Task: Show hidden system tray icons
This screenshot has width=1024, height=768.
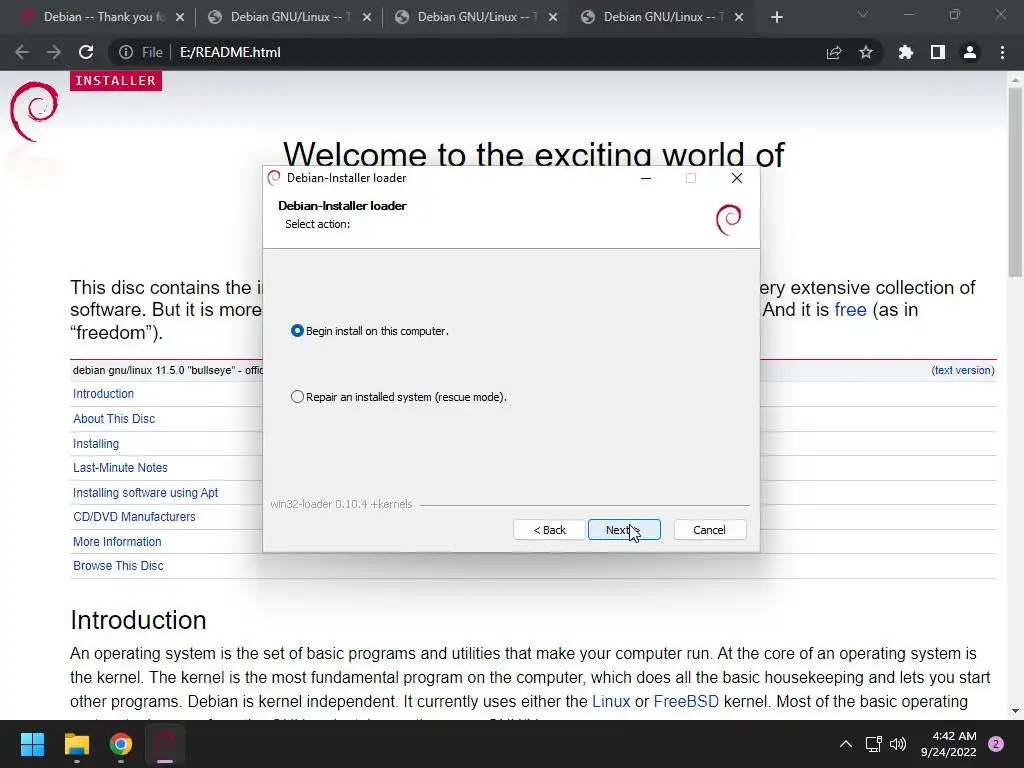Action: (845, 744)
